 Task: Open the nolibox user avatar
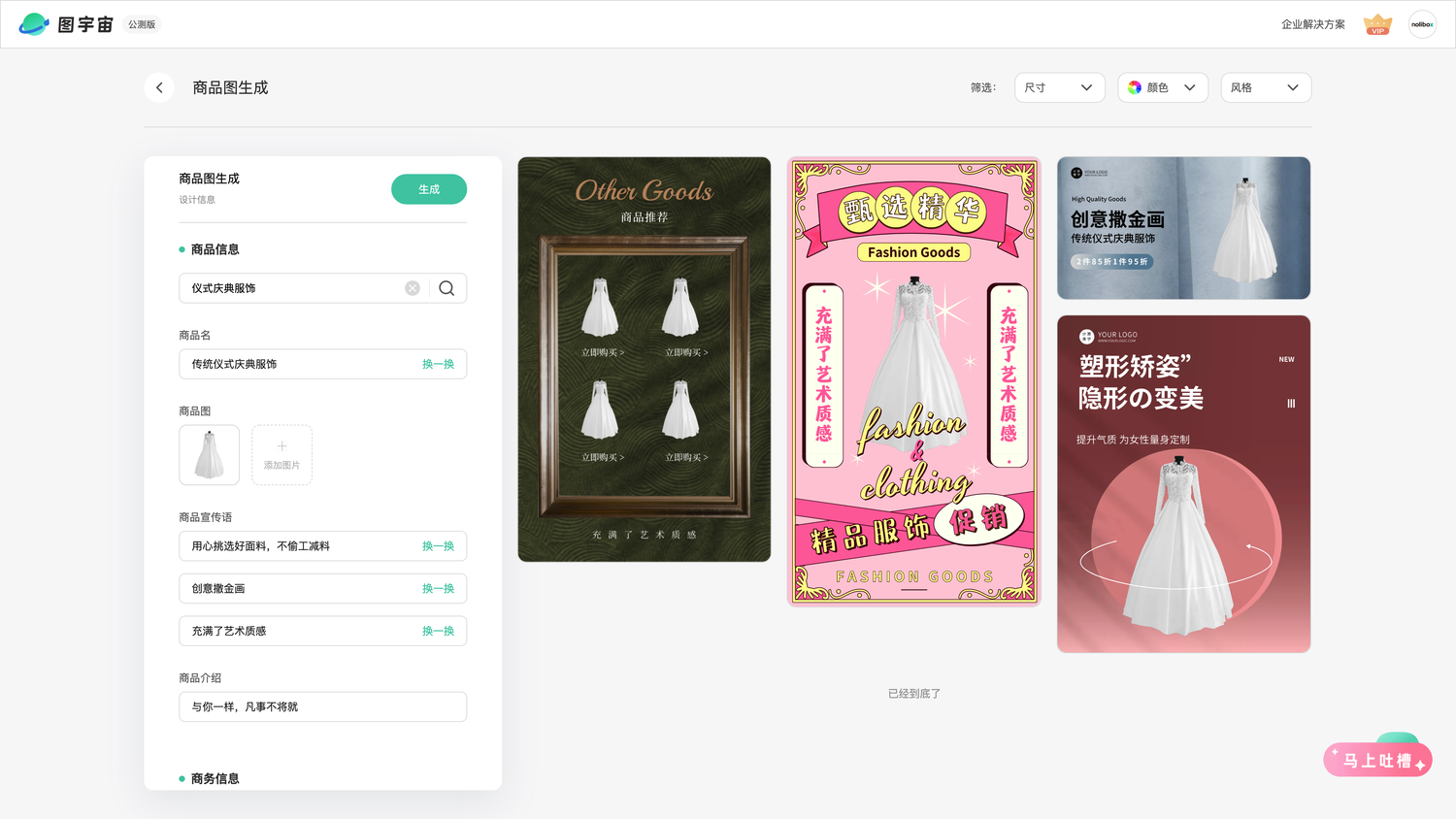1422,24
